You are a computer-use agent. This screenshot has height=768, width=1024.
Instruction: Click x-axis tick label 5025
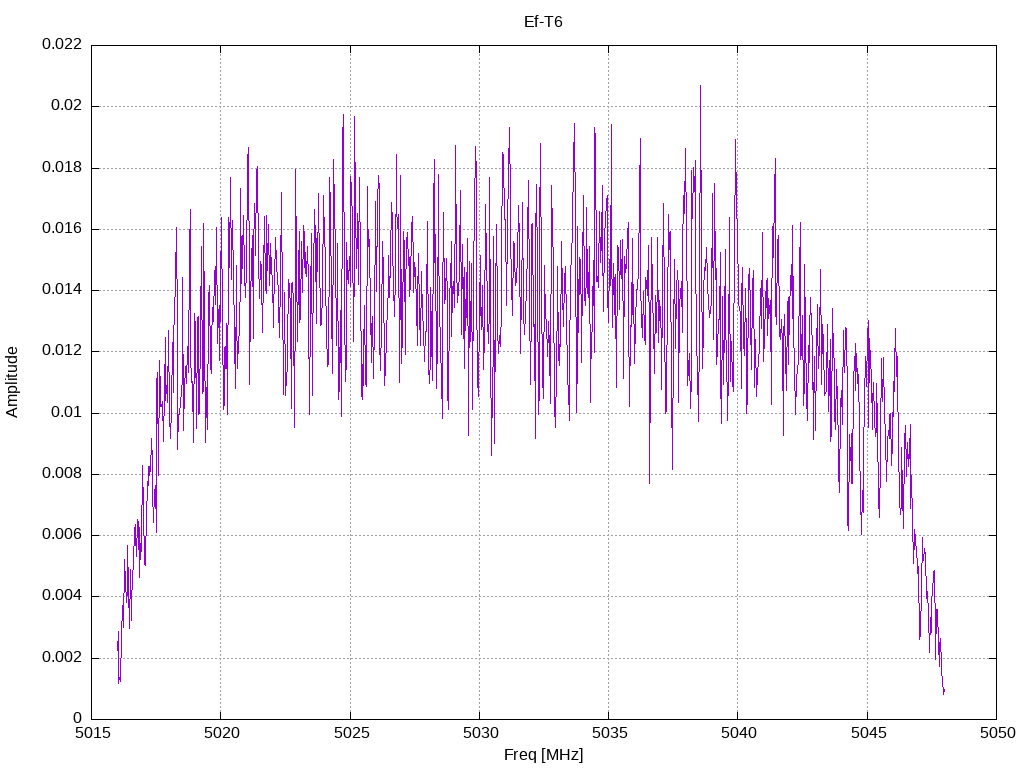coord(351,733)
